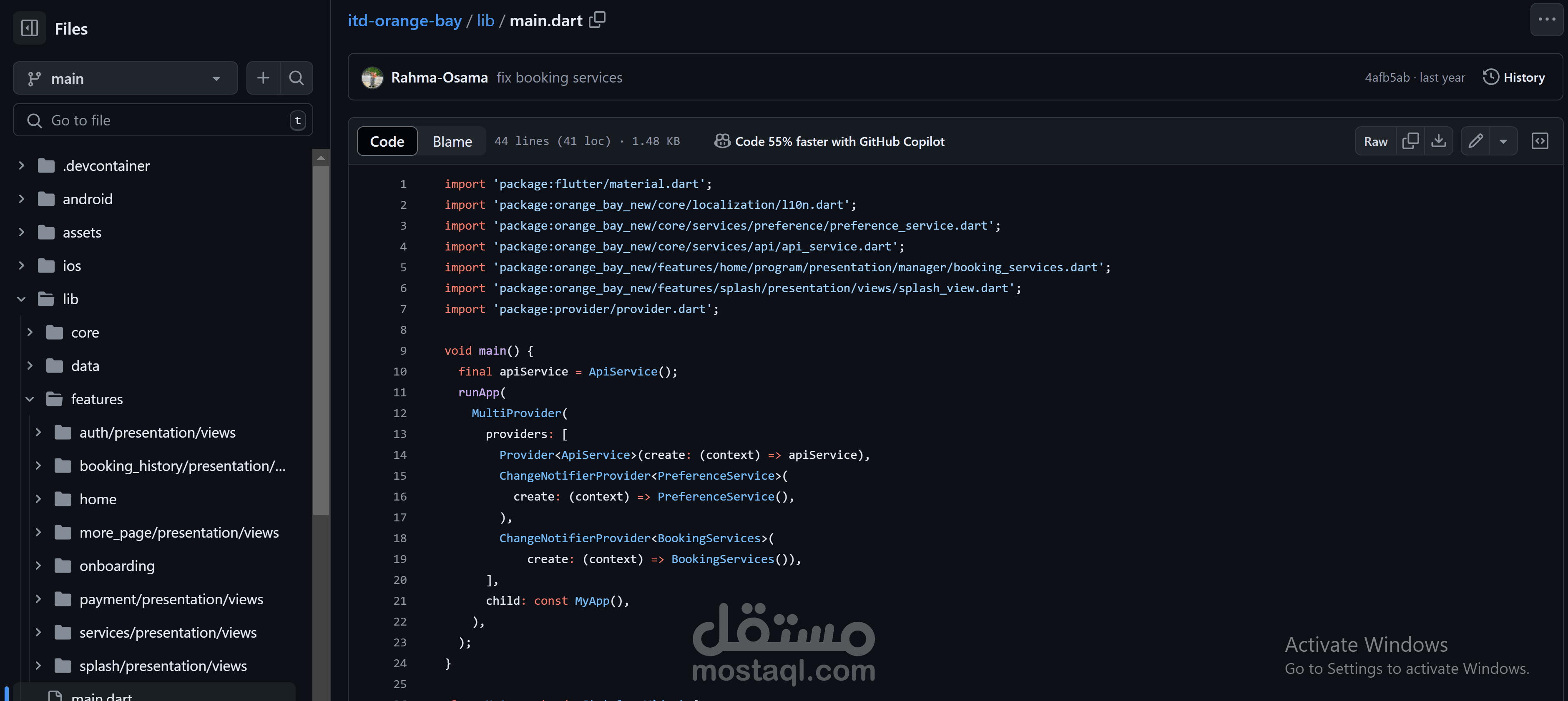Collapse the file tree side panel
Screen dimensions: 1568x701
tap(29, 28)
